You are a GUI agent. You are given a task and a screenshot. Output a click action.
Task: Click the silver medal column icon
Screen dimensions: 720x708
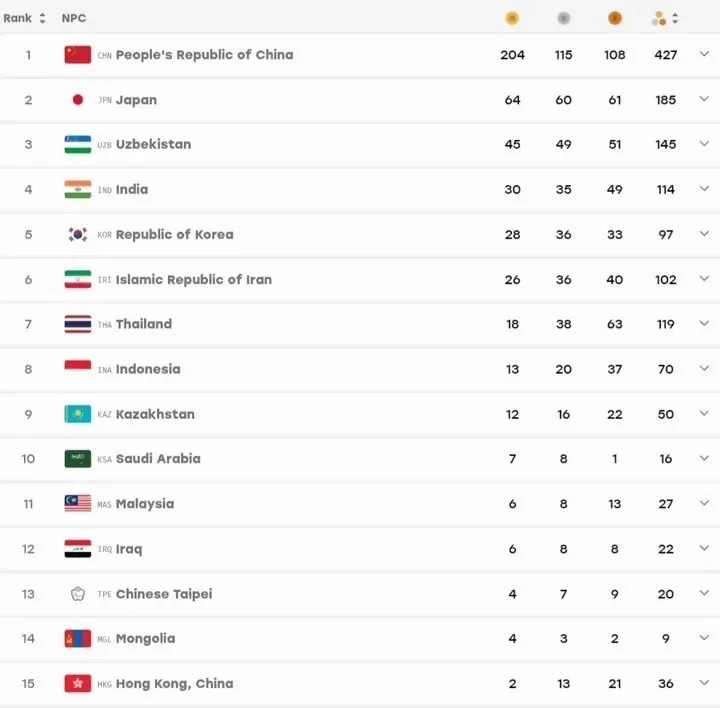pos(563,18)
